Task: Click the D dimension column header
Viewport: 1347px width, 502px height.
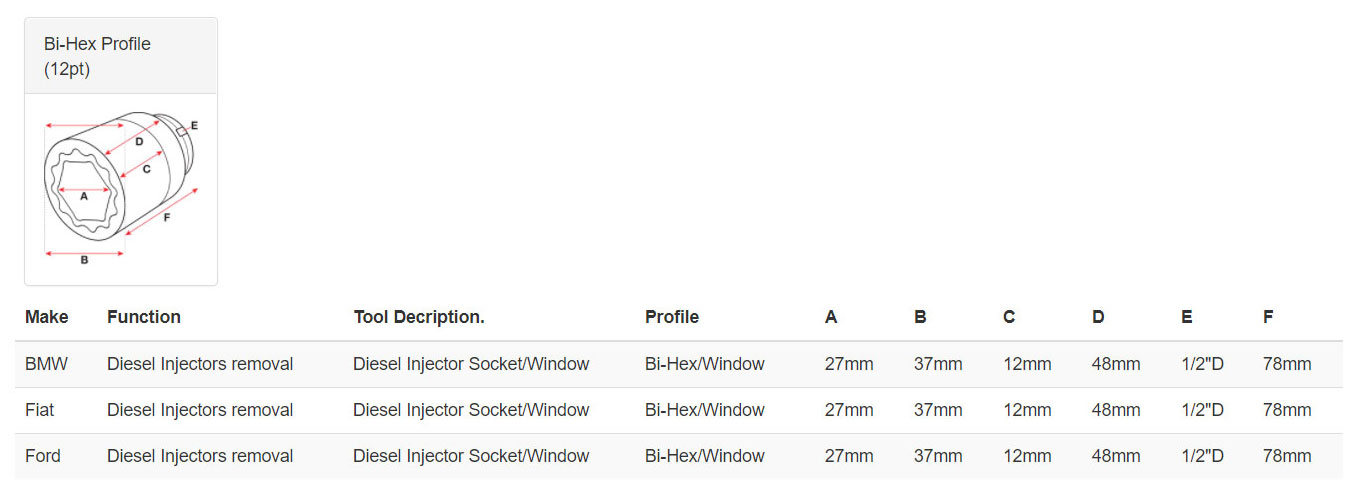Action: (x=1098, y=317)
